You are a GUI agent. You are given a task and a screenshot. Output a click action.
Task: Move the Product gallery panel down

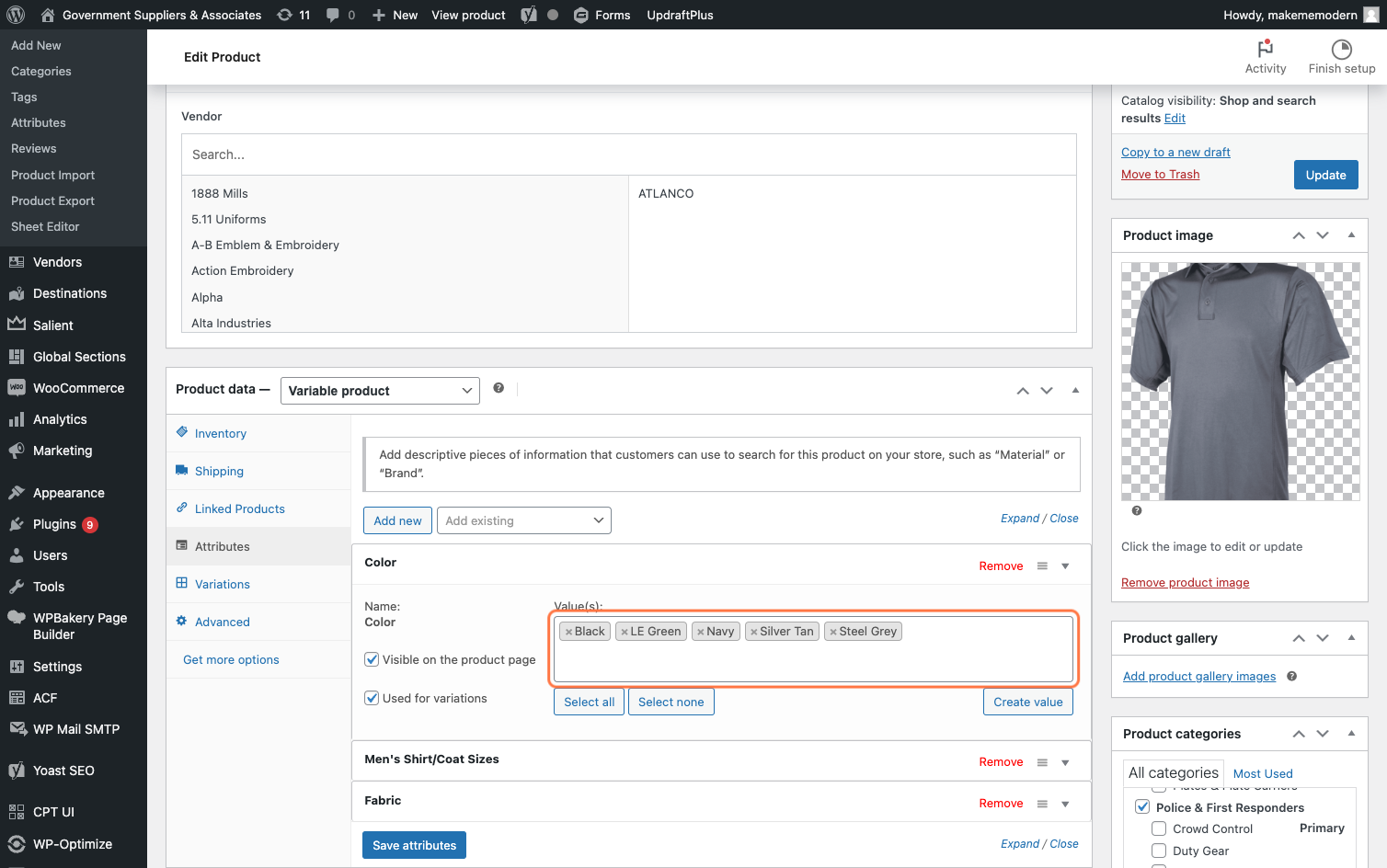[1323, 638]
